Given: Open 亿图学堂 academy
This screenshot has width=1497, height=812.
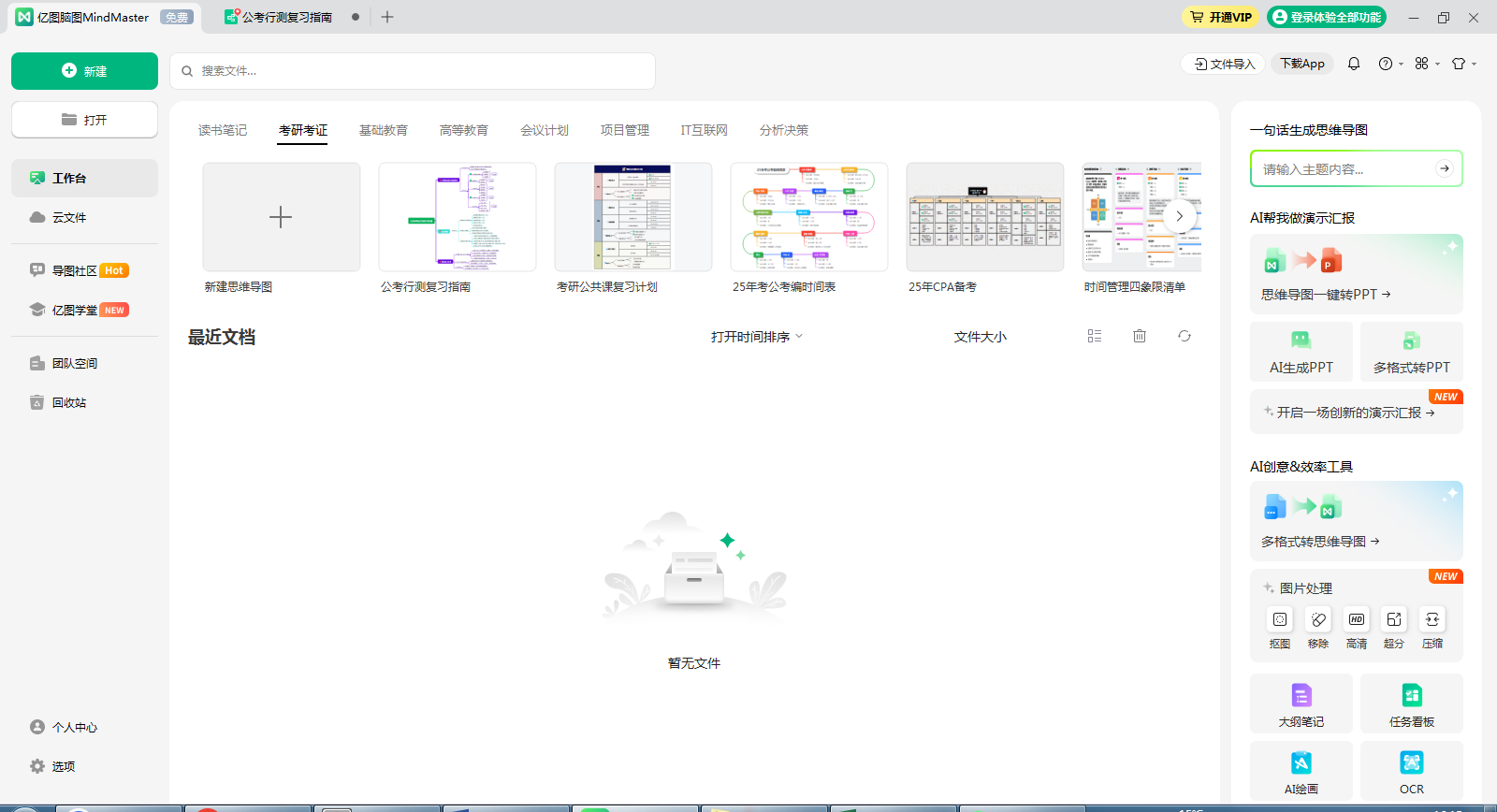Looking at the screenshot, I should (x=84, y=310).
